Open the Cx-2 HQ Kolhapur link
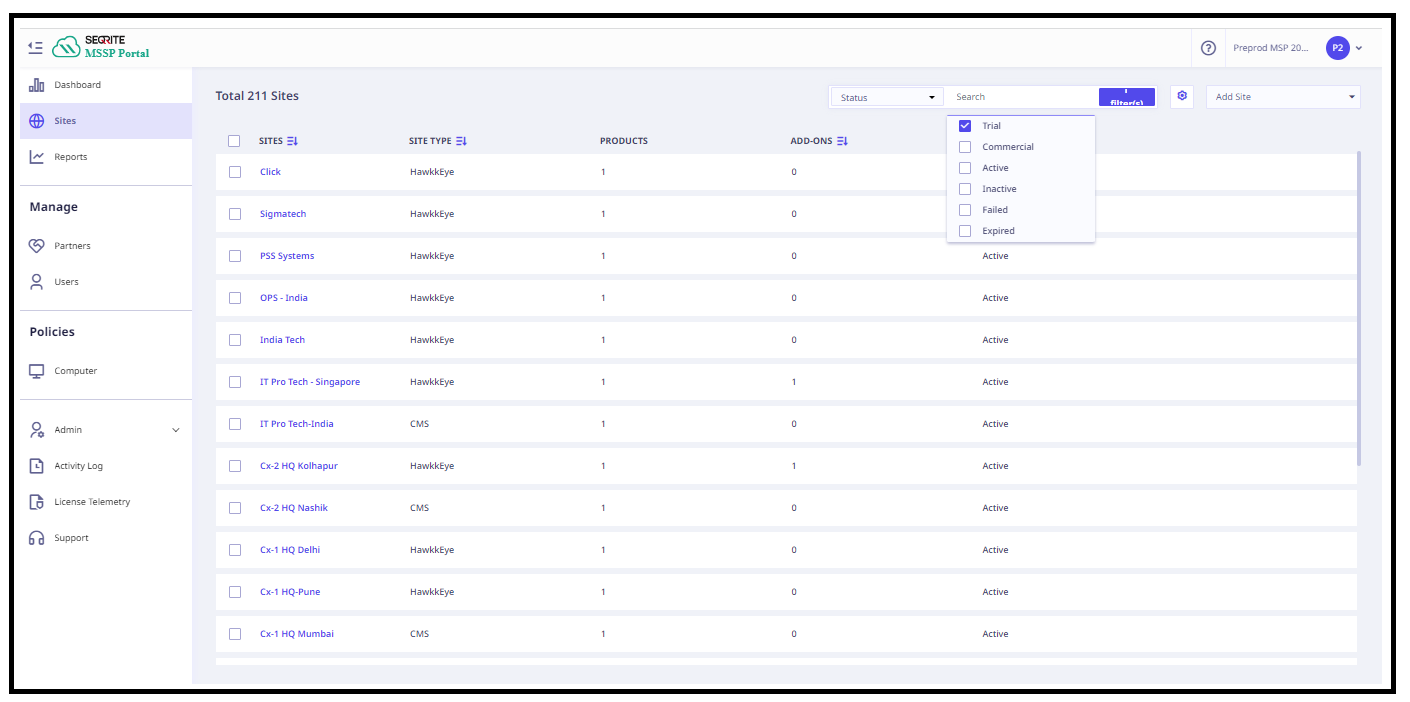The image size is (1410, 702). [x=299, y=466]
